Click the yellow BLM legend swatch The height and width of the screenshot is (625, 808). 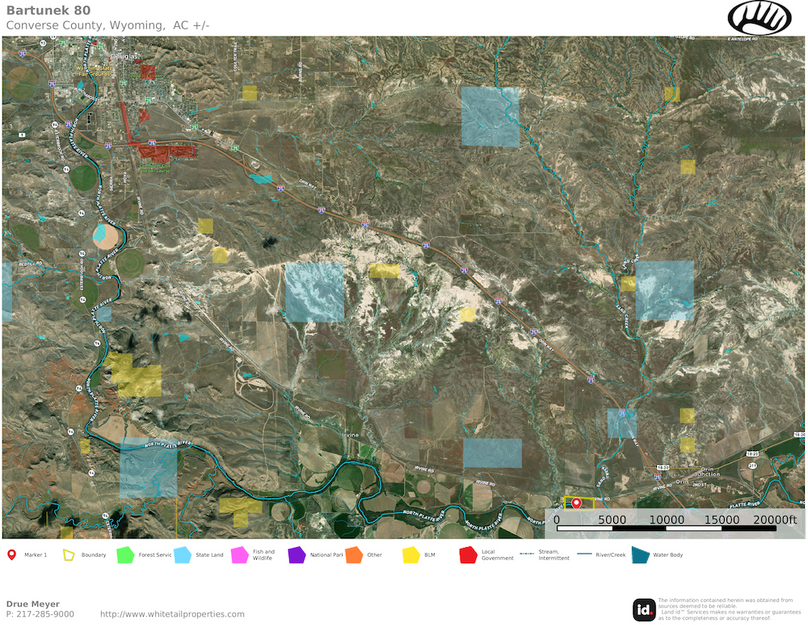pos(410,554)
